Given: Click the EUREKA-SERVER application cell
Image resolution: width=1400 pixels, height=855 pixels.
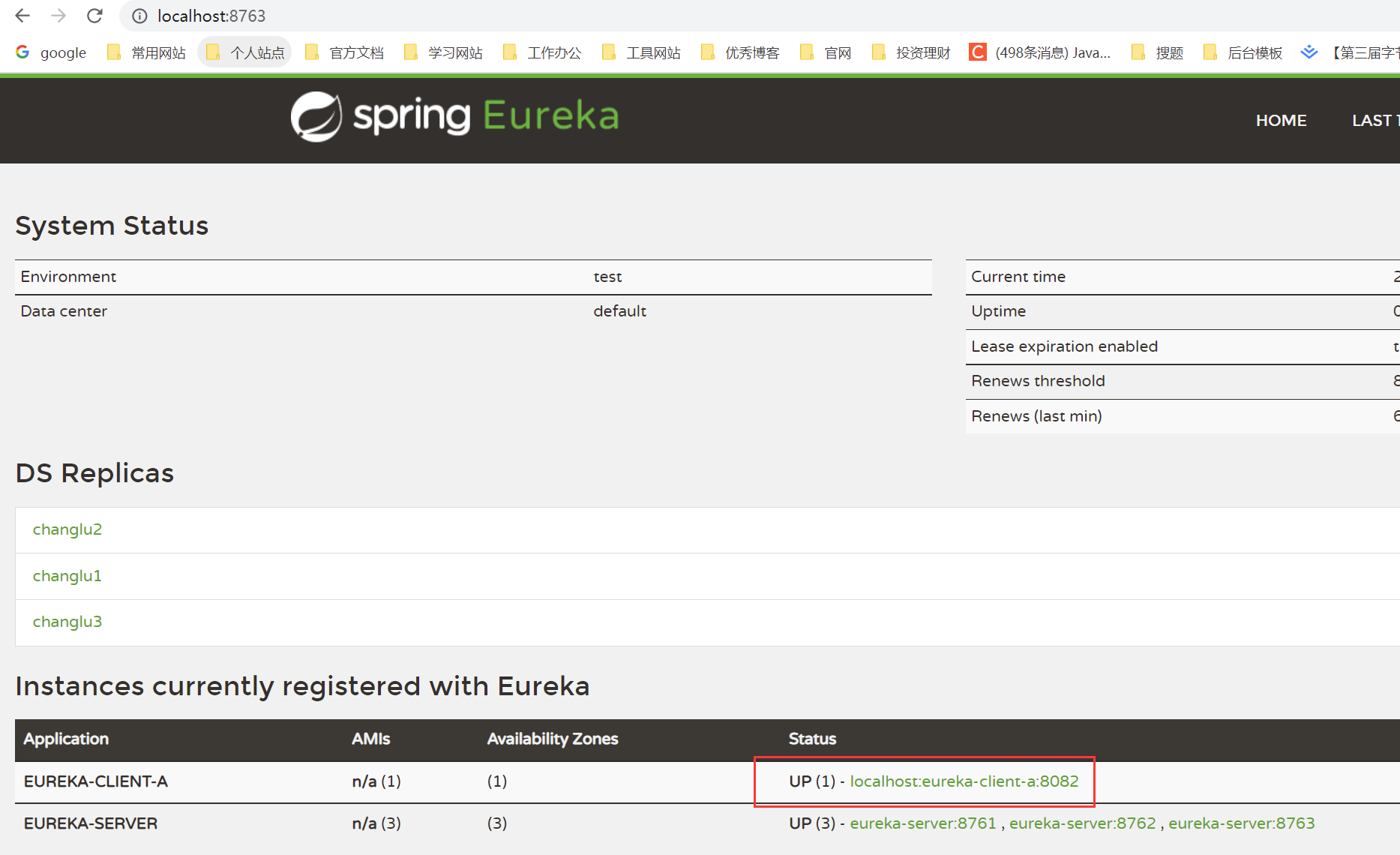Looking at the screenshot, I should pos(91,823).
